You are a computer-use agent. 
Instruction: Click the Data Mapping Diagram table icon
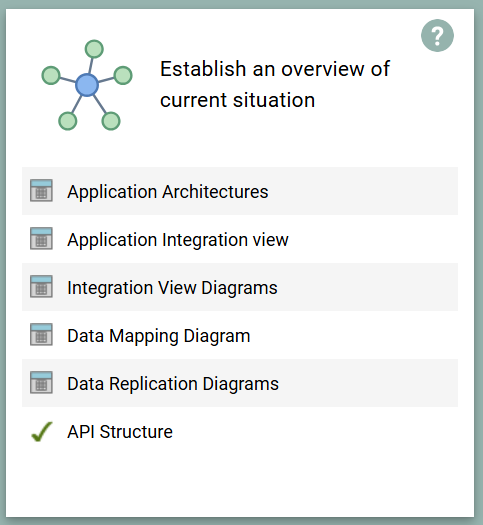coord(41,334)
